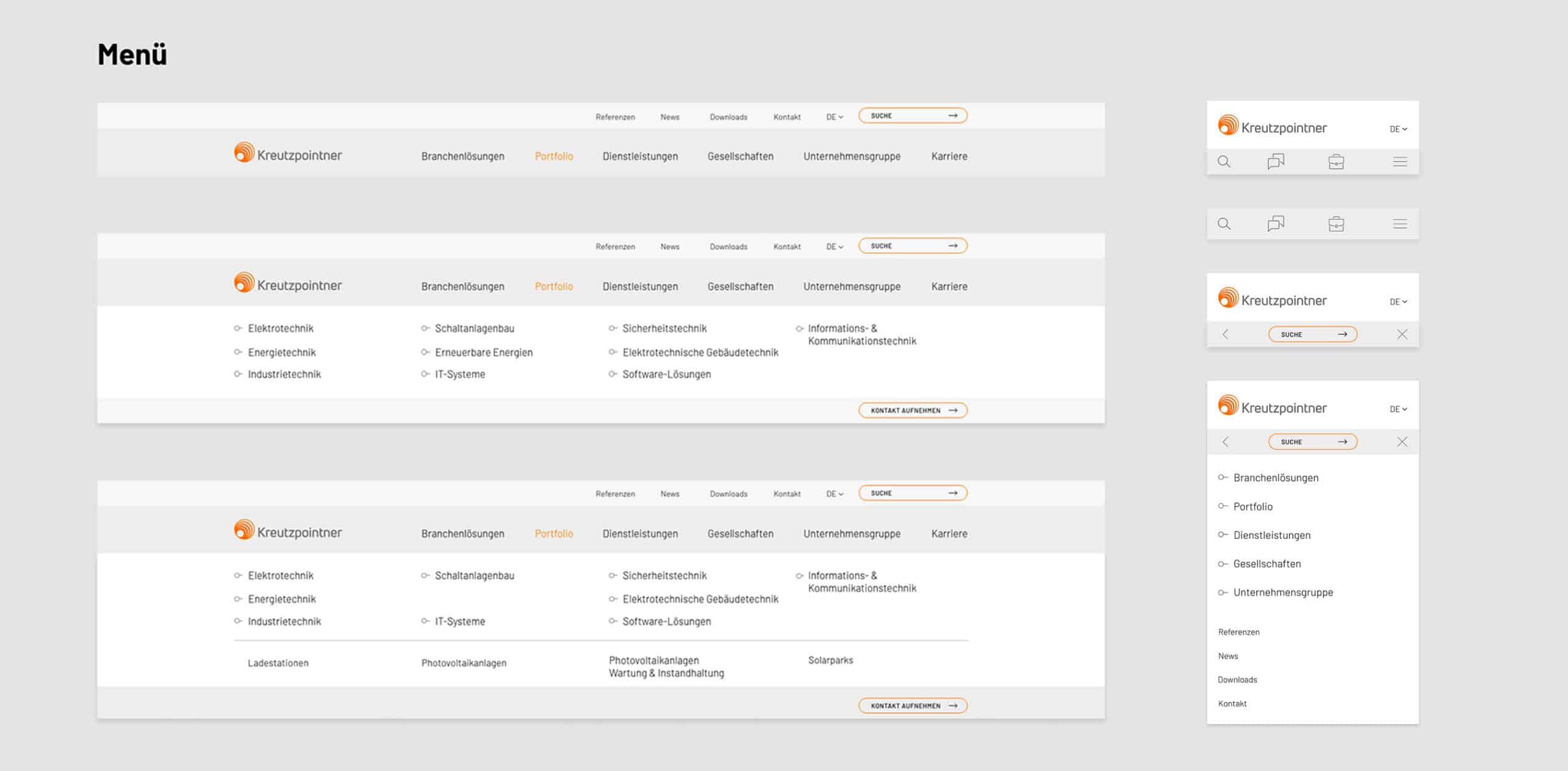This screenshot has width=1568, height=771.
Task: Select Ladestationen in the bottom submenu row
Action: [x=278, y=663]
